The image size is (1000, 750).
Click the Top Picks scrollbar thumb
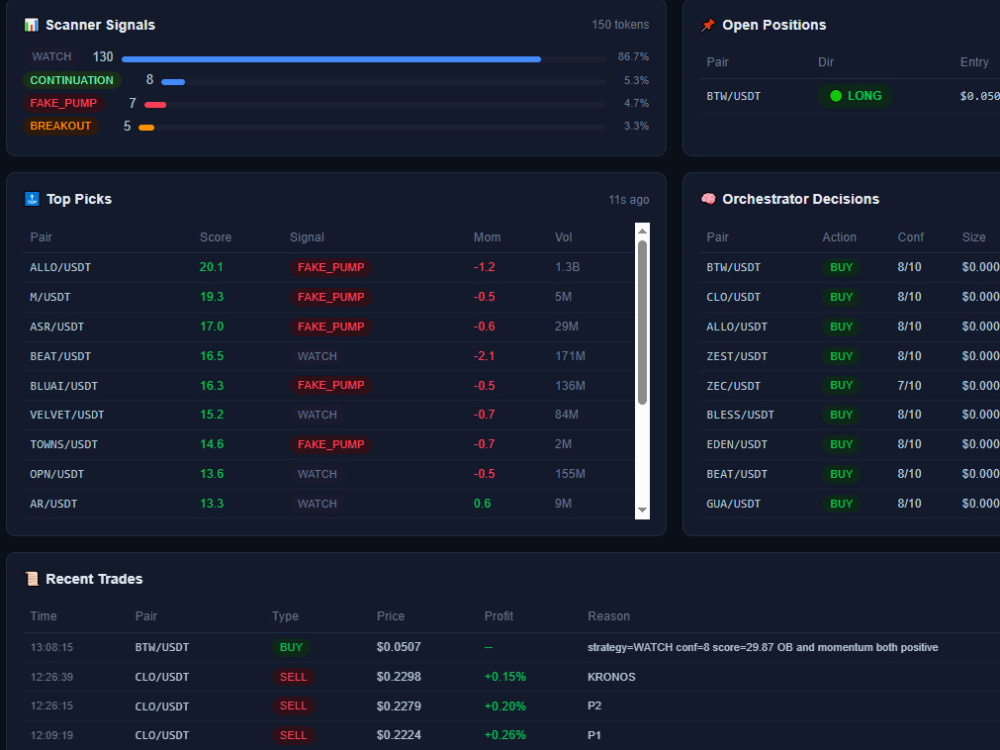[x=642, y=322]
